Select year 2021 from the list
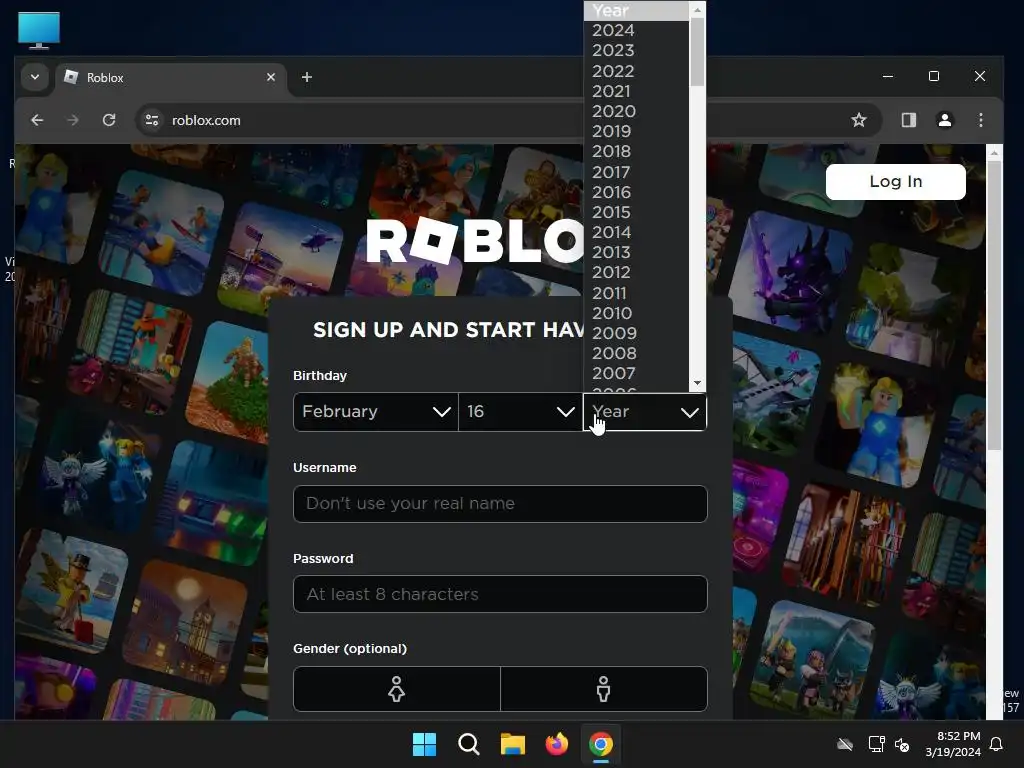This screenshot has width=1024, height=768. click(x=635, y=91)
